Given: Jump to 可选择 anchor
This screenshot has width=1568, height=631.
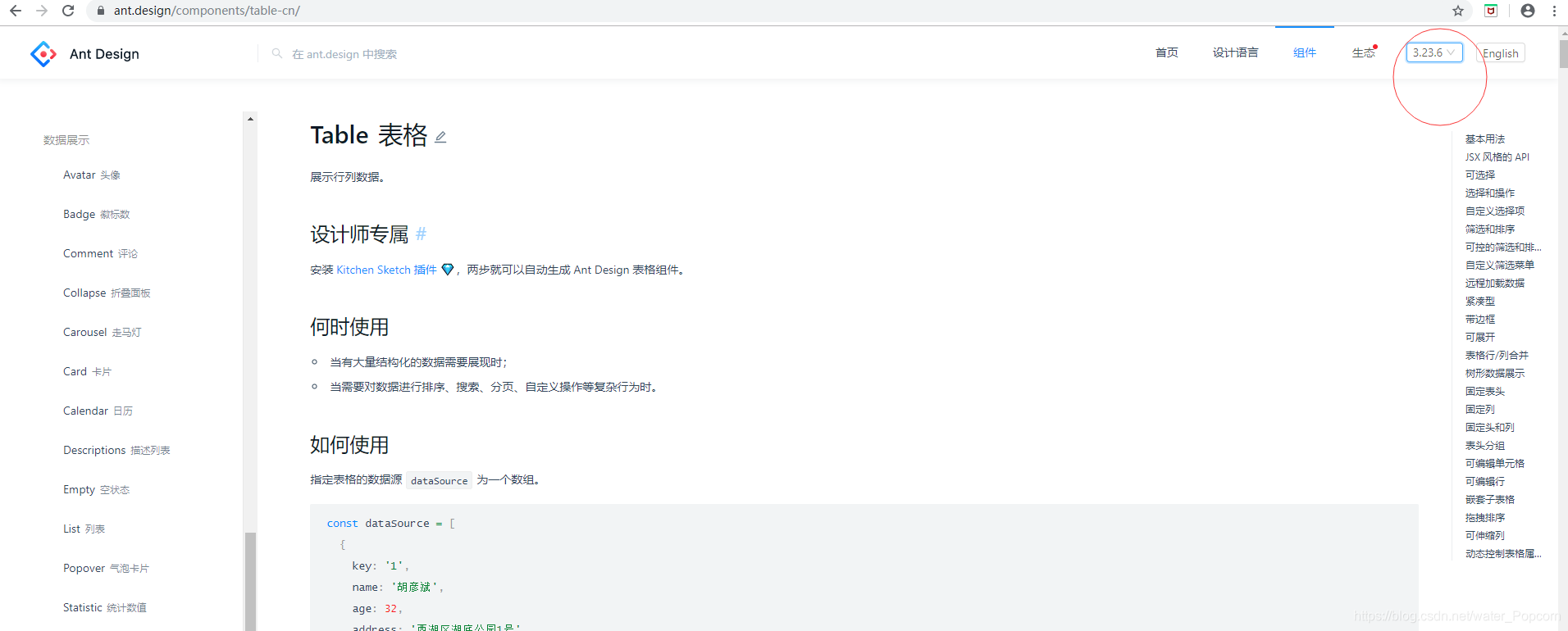Looking at the screenshot, I should [x=1480, y=175].
